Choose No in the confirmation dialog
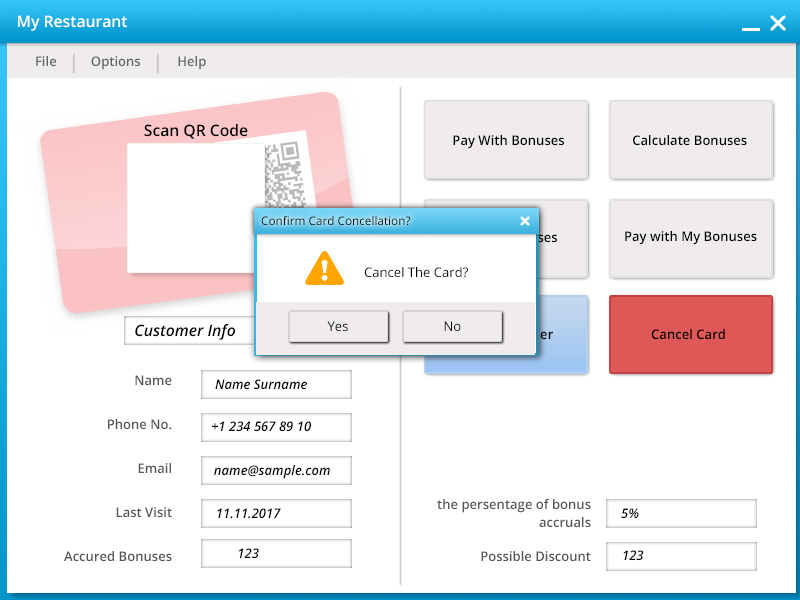 point(453,327)
